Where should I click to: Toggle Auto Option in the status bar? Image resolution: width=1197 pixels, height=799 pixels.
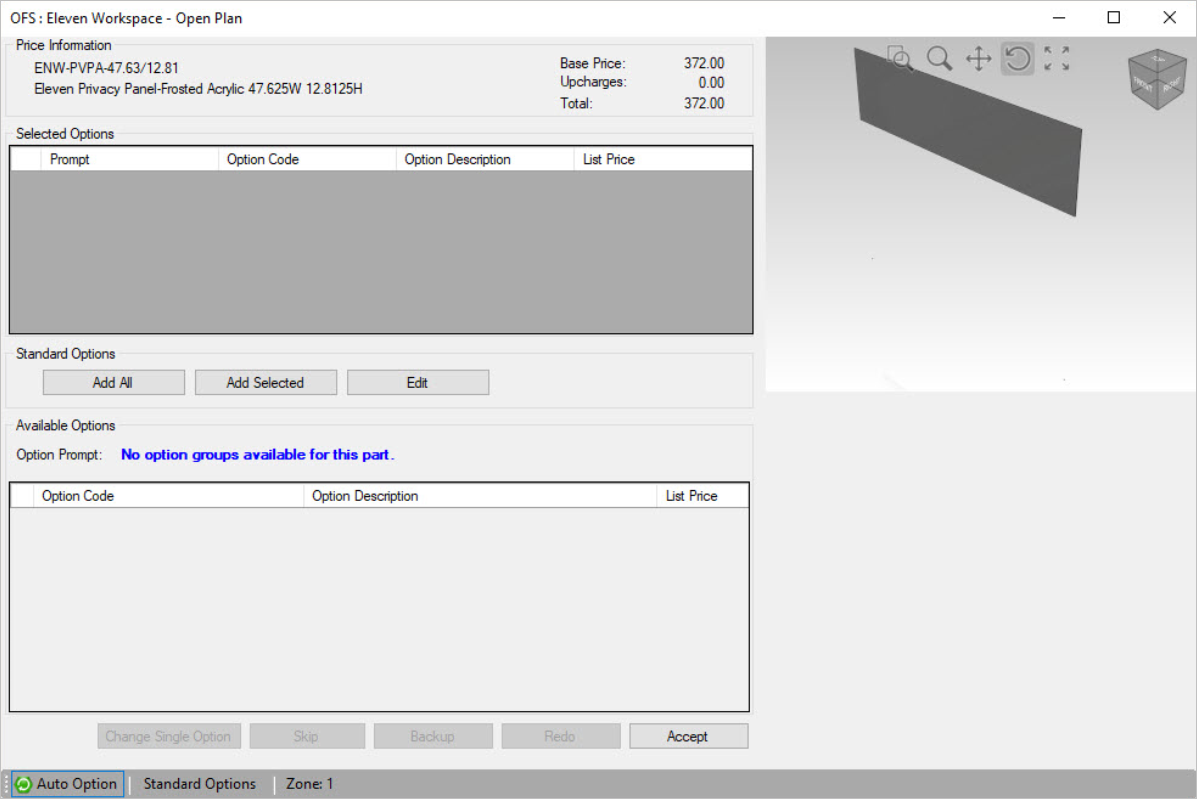(x=67, y=784)
